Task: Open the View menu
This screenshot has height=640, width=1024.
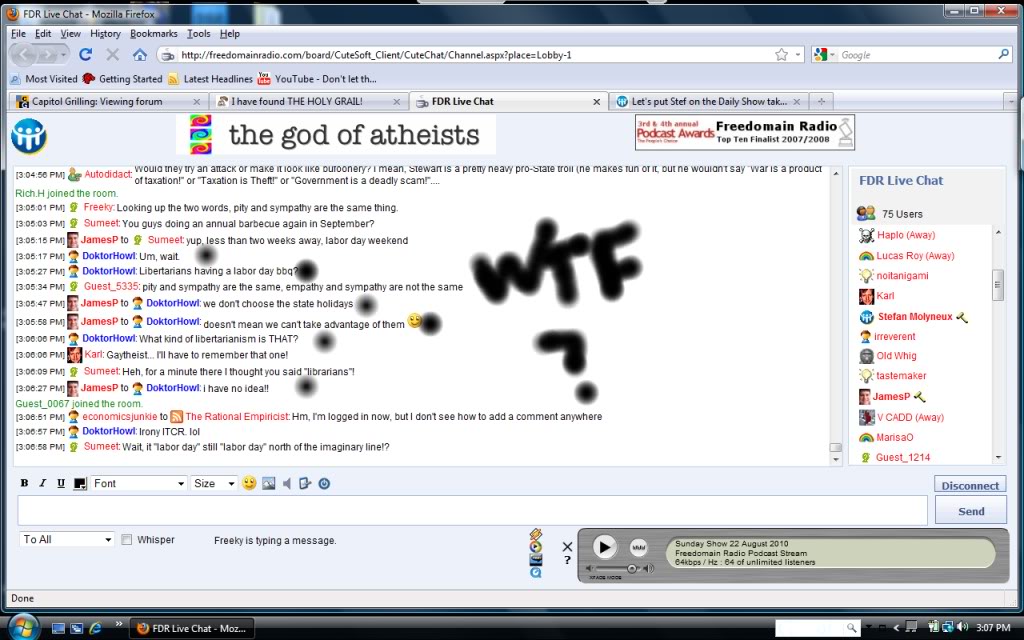Action: (71, 33)
